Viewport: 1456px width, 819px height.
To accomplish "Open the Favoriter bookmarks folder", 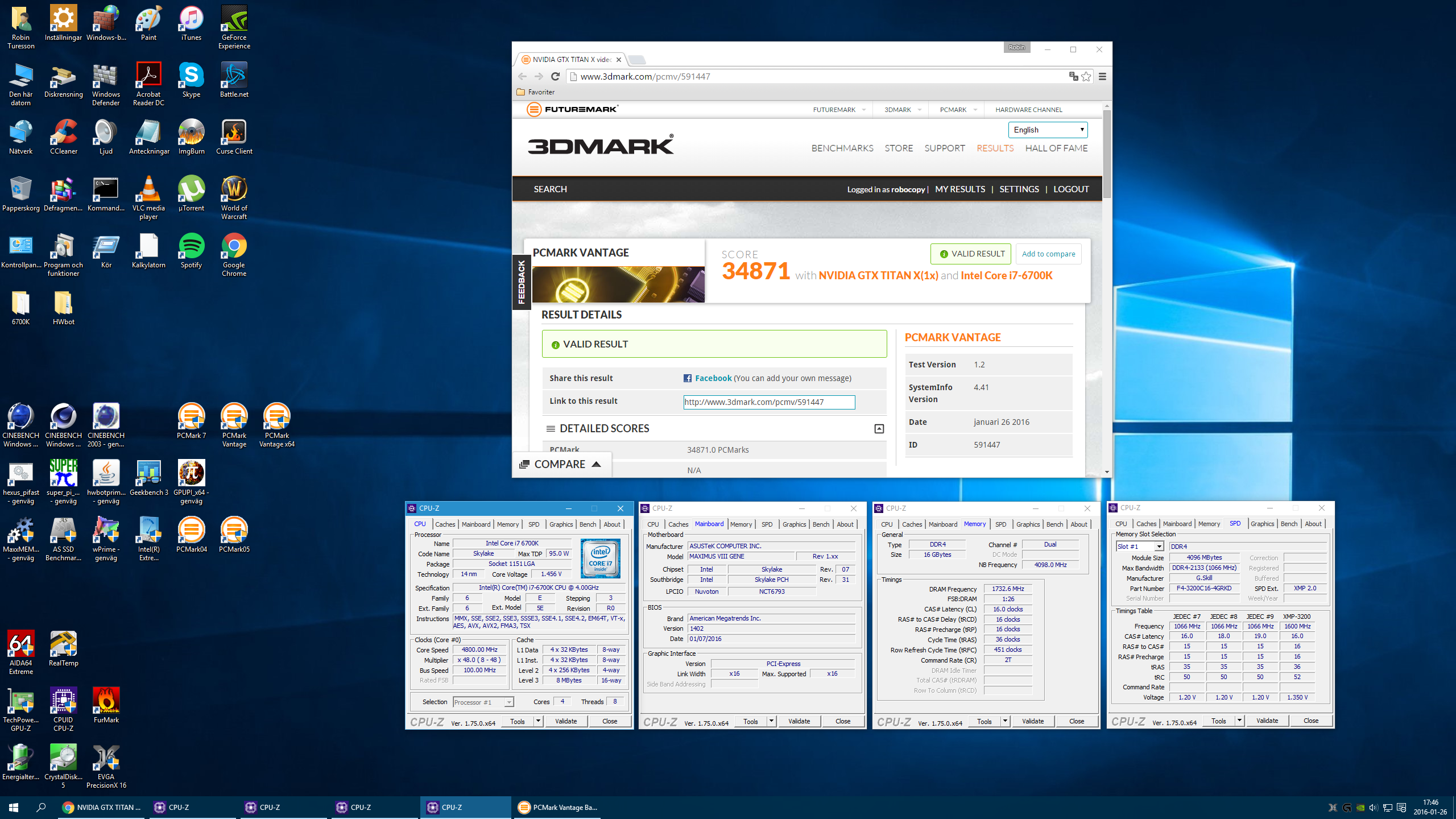I will (x=535, y=92).
